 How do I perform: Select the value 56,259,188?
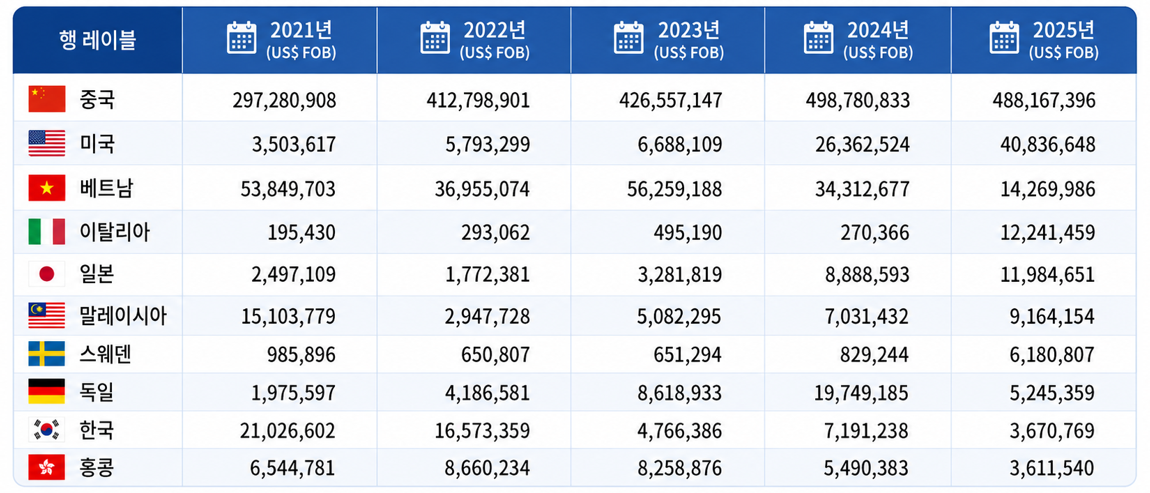click(x=675, y=190)
